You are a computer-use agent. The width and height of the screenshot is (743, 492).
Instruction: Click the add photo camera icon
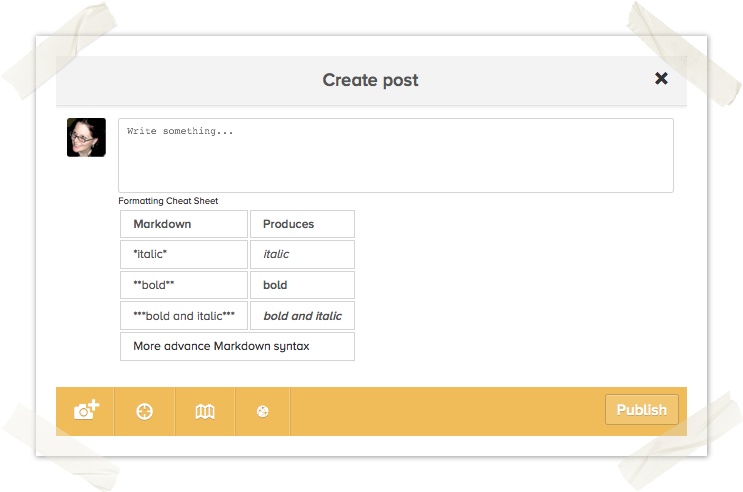pyautogui.click(x=86, y=411)
